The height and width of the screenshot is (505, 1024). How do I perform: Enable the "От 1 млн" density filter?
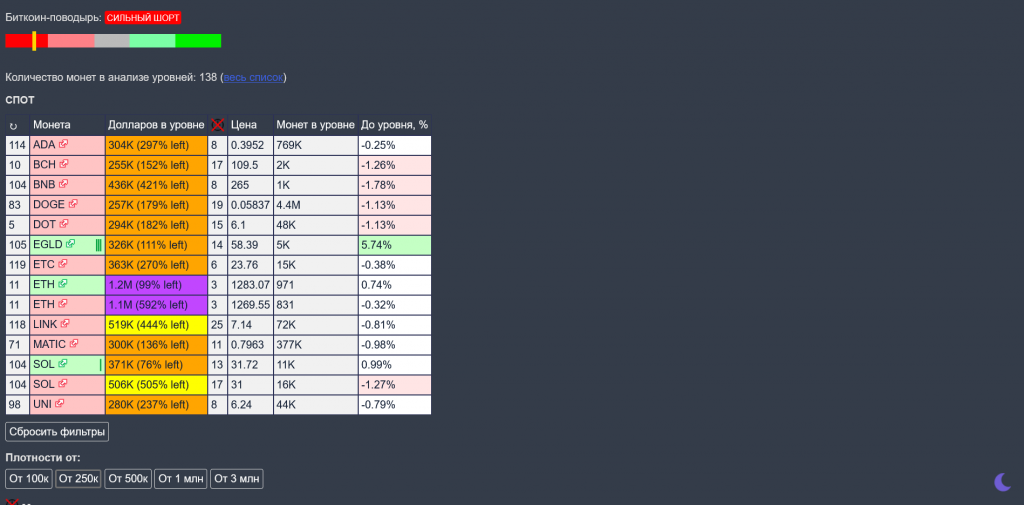pos(181,479)
